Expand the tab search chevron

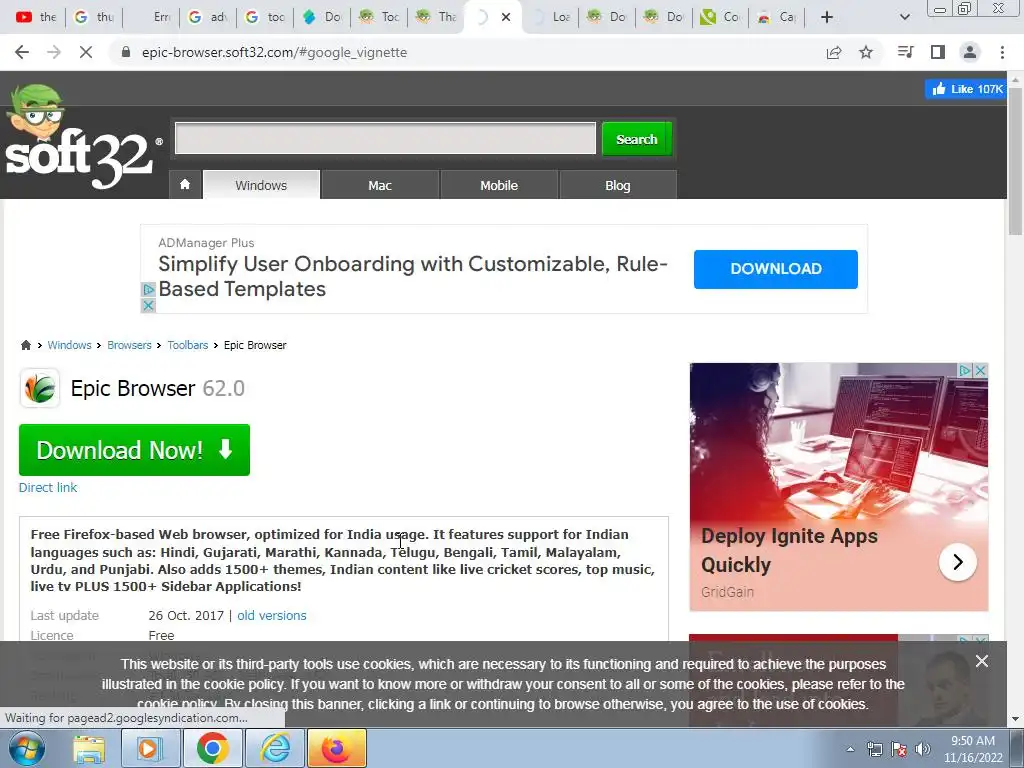tap(904, 17)
